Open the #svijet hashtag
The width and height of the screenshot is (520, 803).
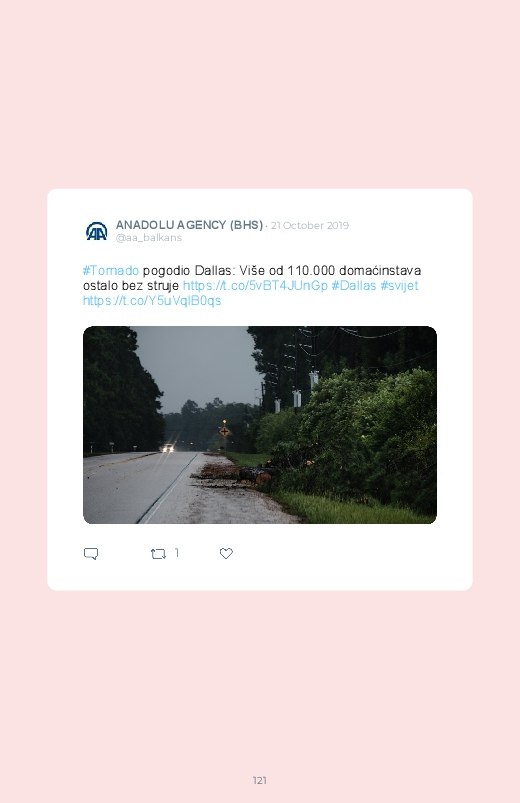tap(399, 285)
